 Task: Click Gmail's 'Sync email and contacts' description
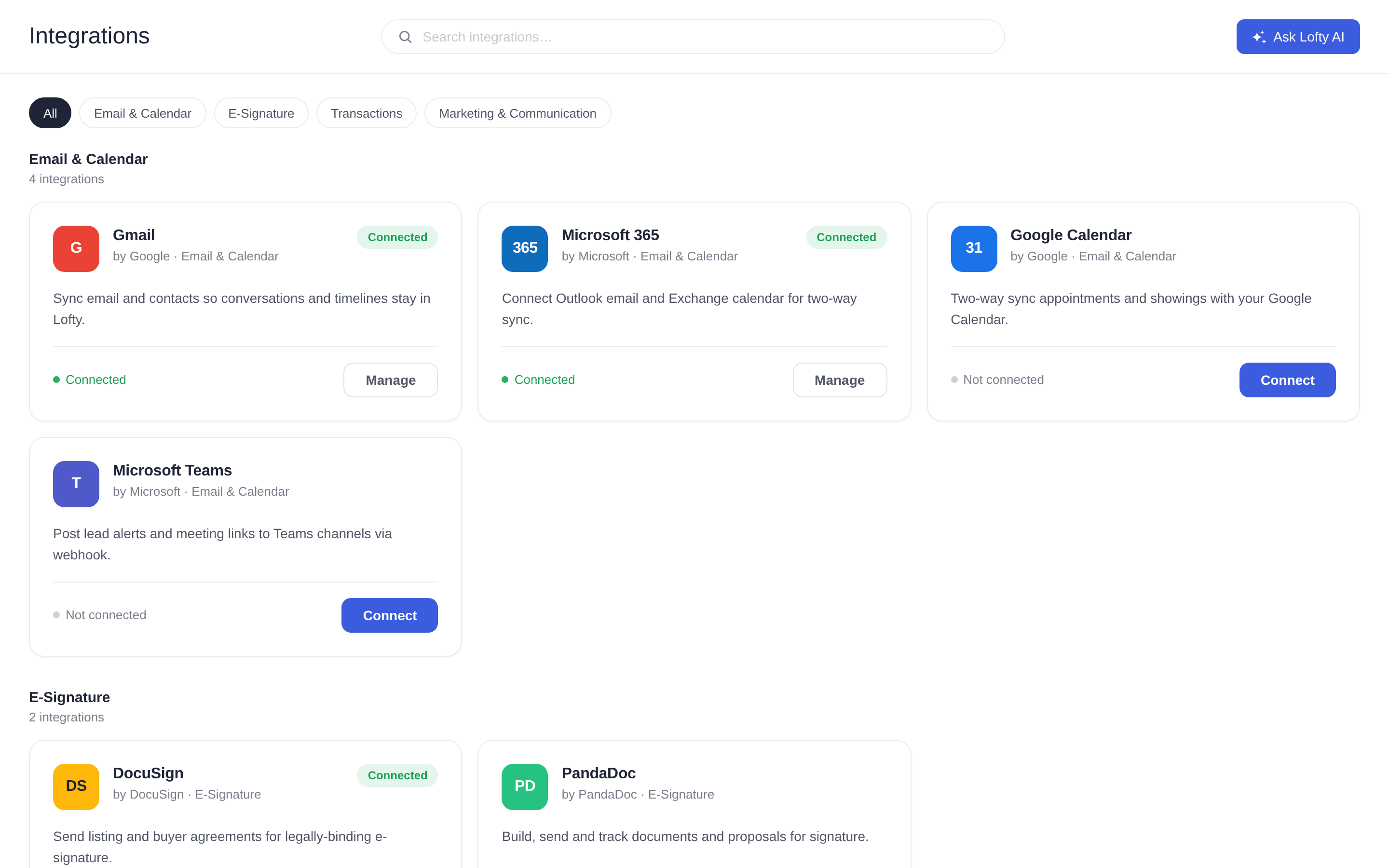point(242,309)
